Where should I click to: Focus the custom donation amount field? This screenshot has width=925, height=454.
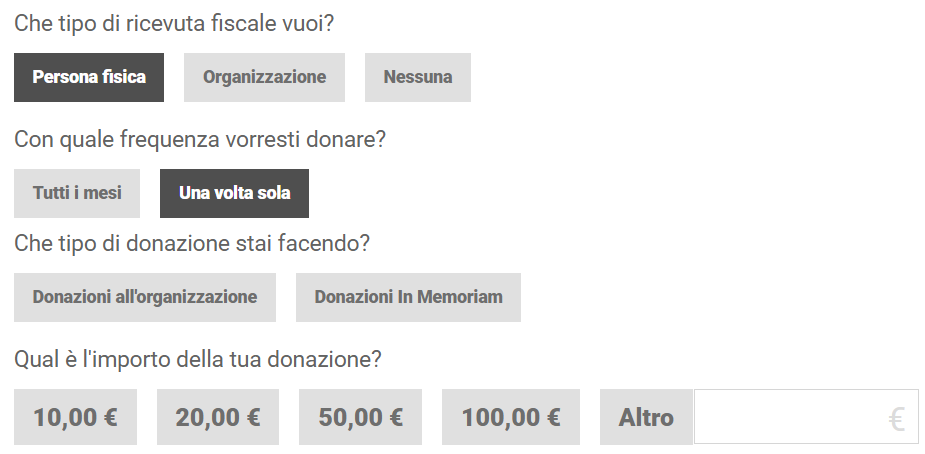click(x=790, y=417)
